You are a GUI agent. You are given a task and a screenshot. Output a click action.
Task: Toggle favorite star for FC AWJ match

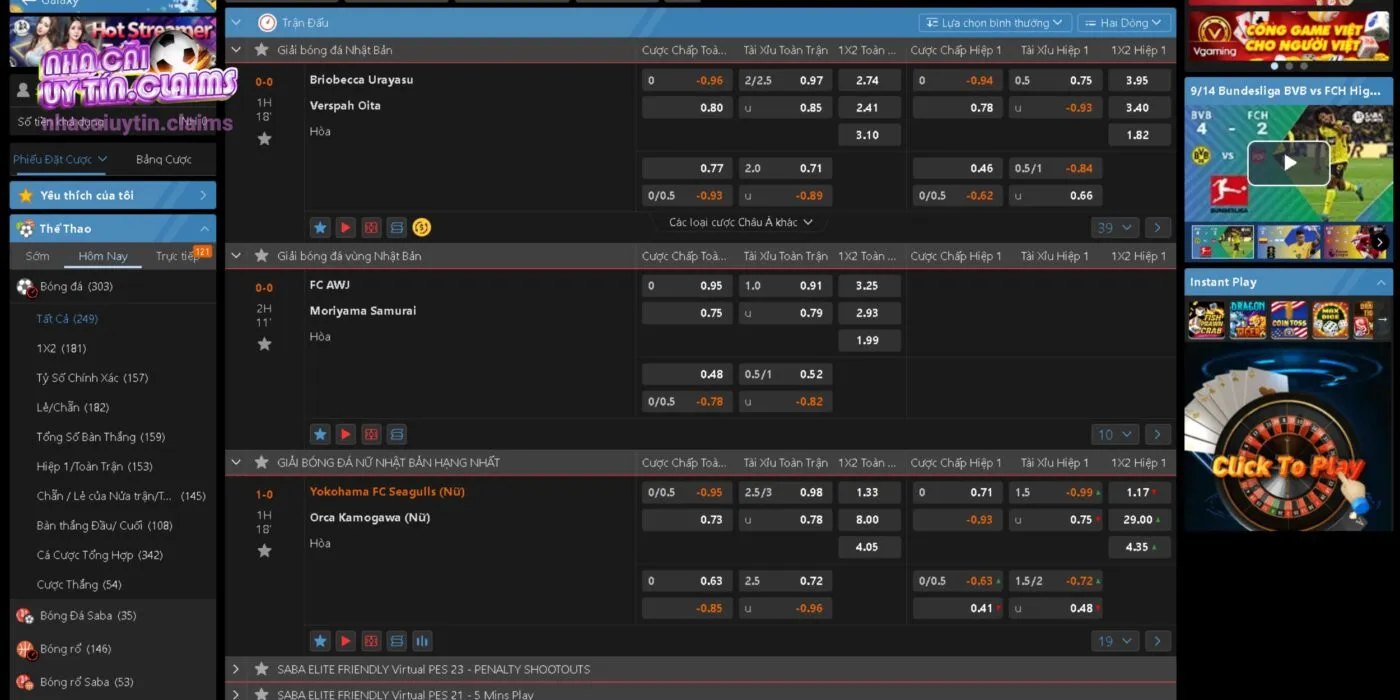click(x=264, y=344)
